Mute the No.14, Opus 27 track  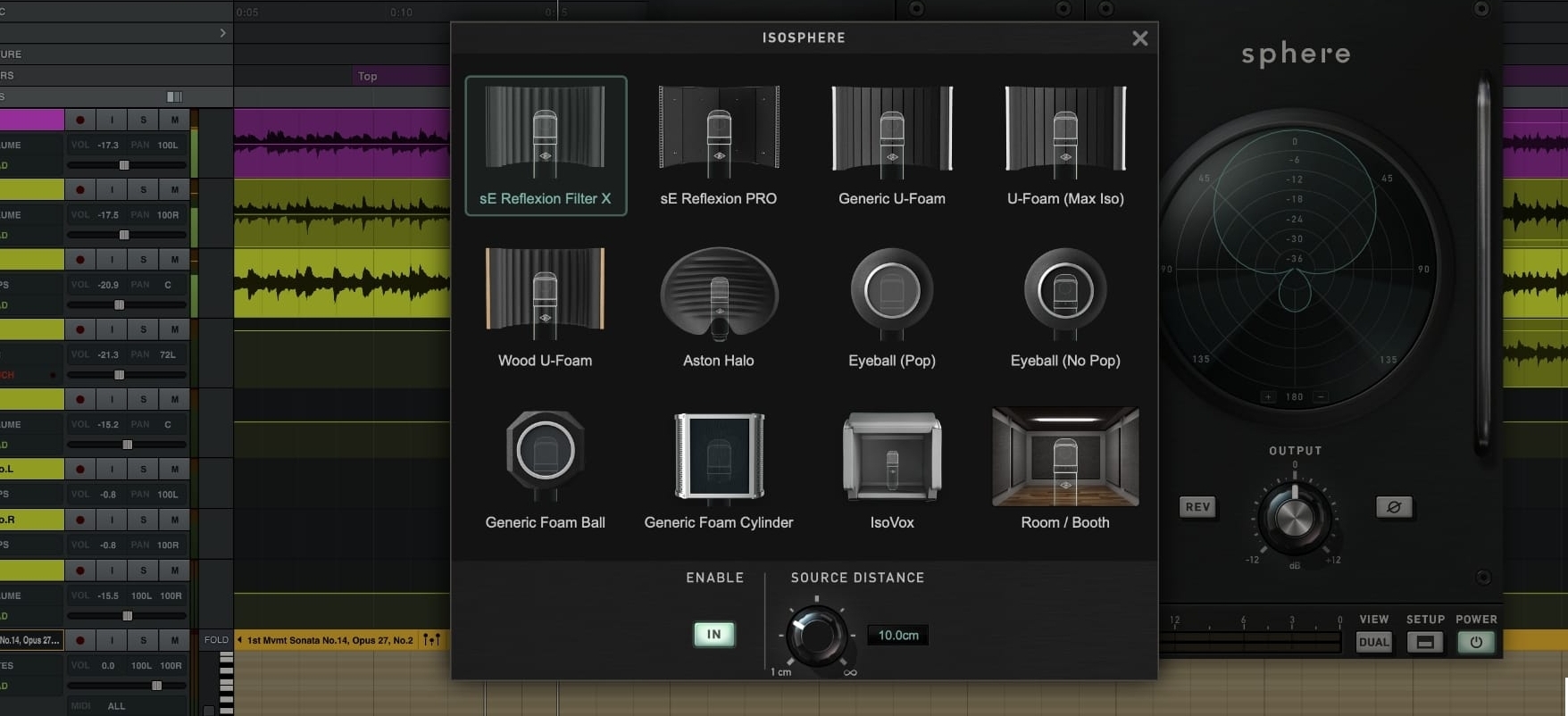(174, 640)
